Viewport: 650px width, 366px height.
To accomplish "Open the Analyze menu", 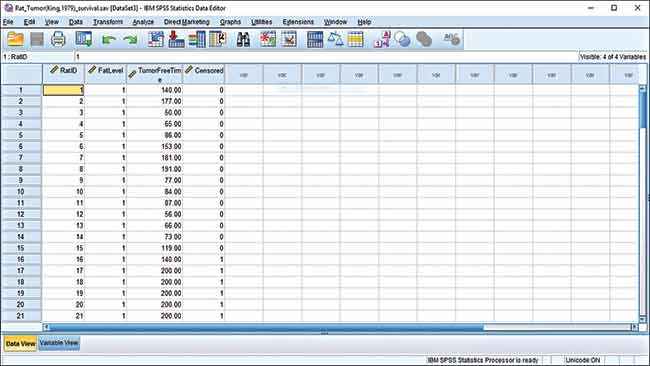I will pos(143,22).
